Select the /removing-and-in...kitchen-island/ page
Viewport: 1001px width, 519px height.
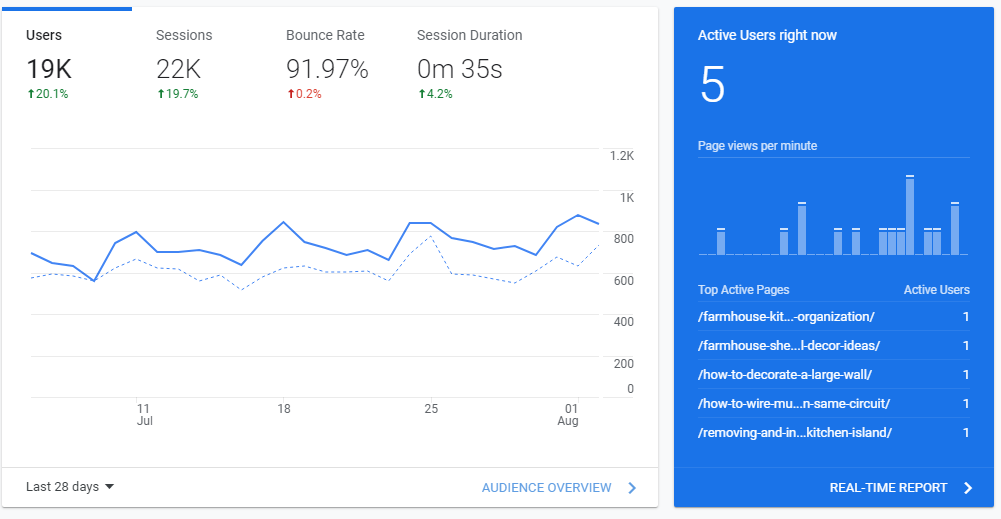click(795, 433)
